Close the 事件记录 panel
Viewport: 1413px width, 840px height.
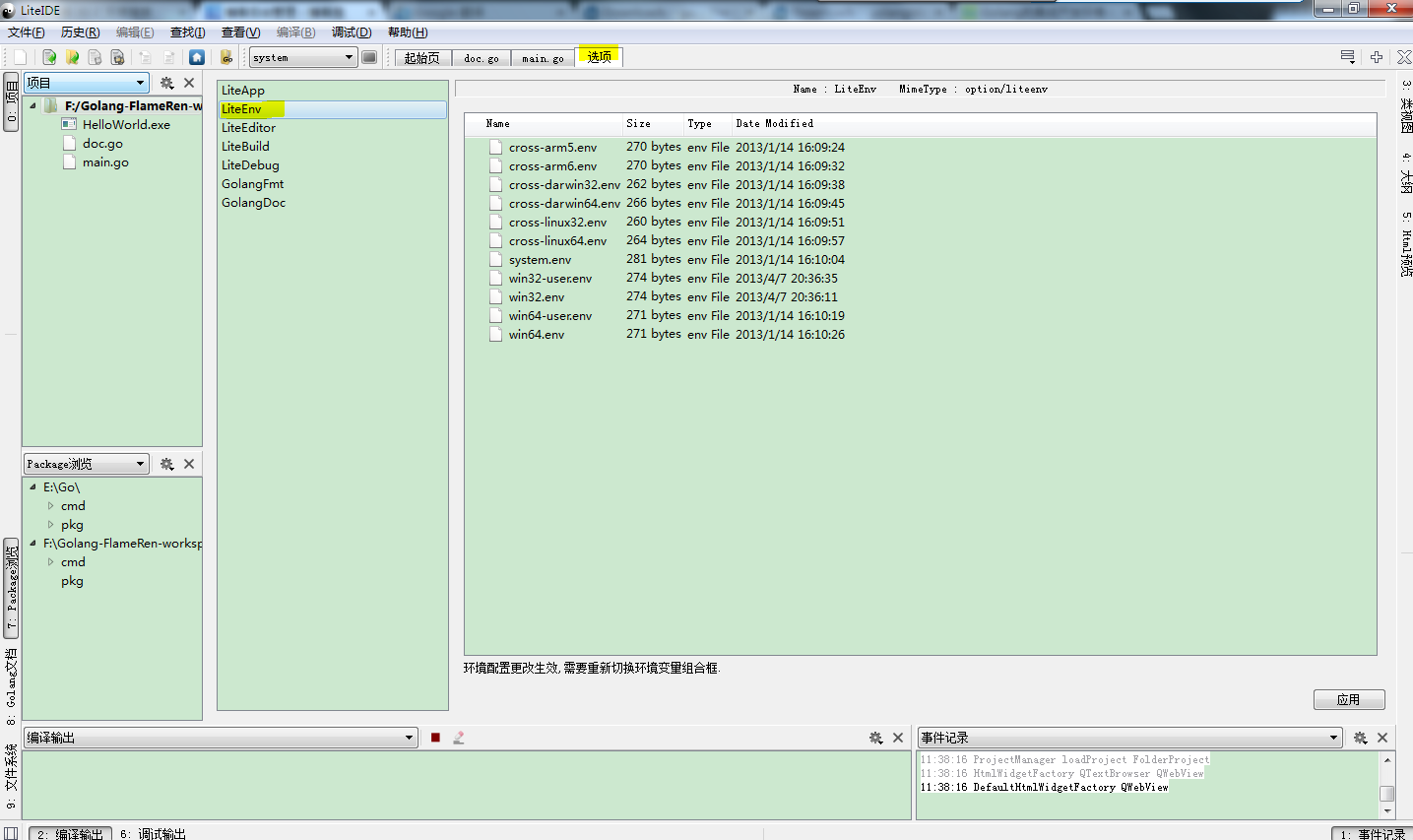1382,738
